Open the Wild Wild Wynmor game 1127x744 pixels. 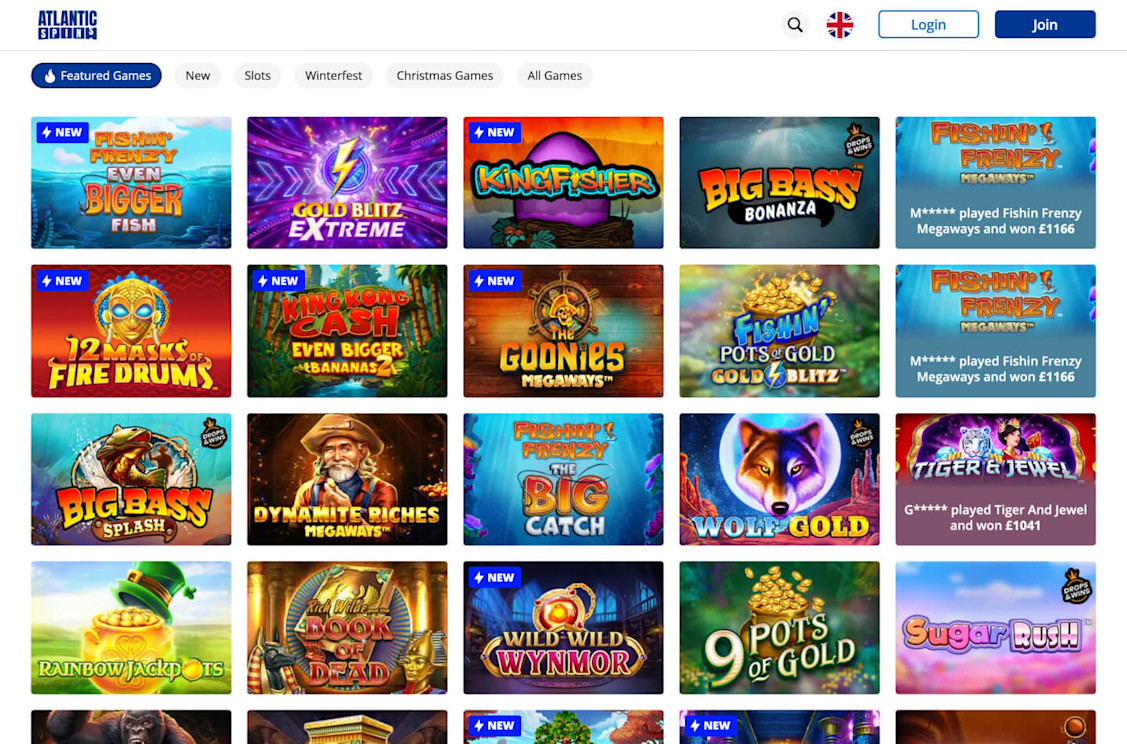(564, 628)
